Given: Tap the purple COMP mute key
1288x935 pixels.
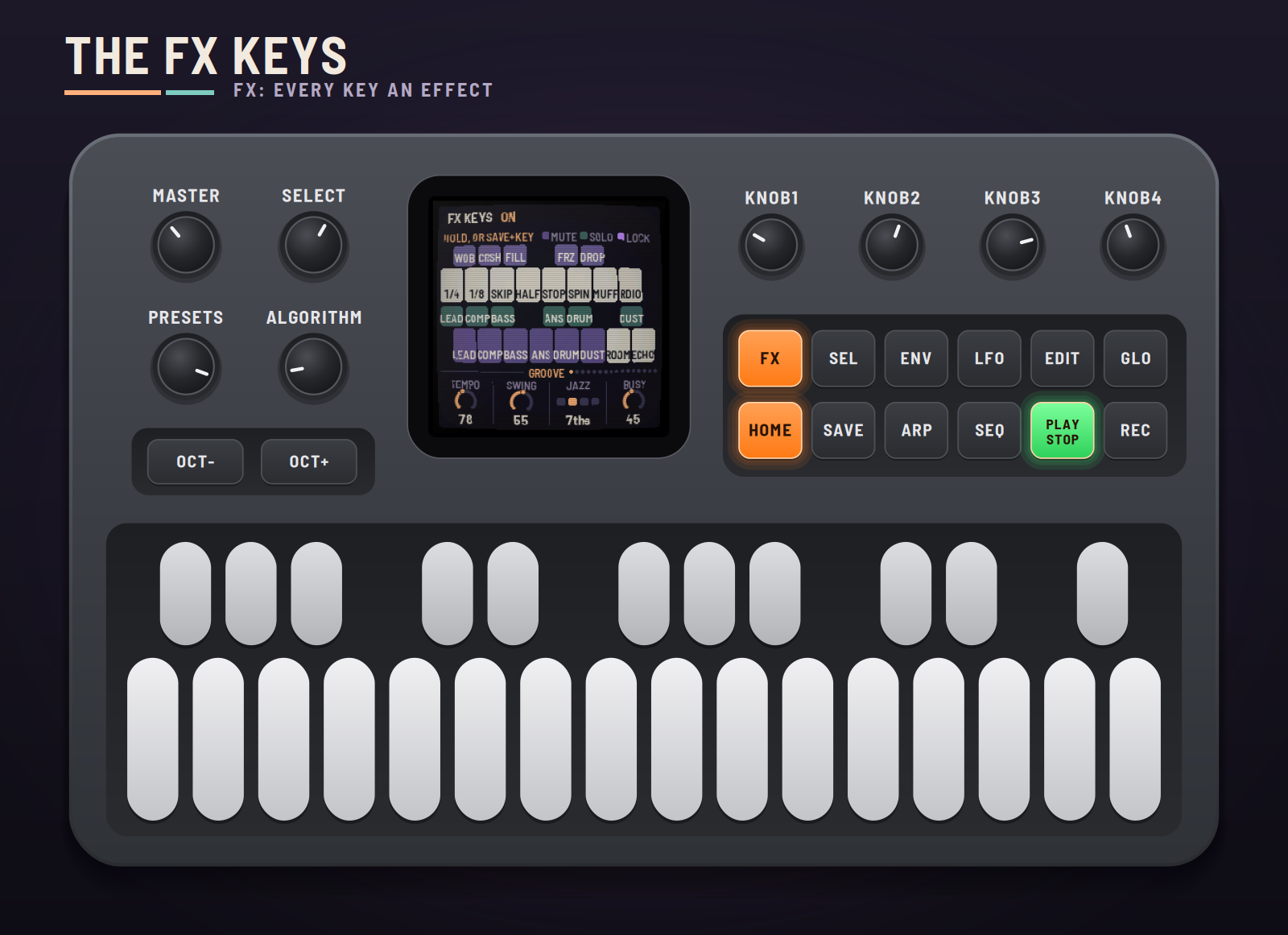Looking at the screenshot, I should point(489,345).
